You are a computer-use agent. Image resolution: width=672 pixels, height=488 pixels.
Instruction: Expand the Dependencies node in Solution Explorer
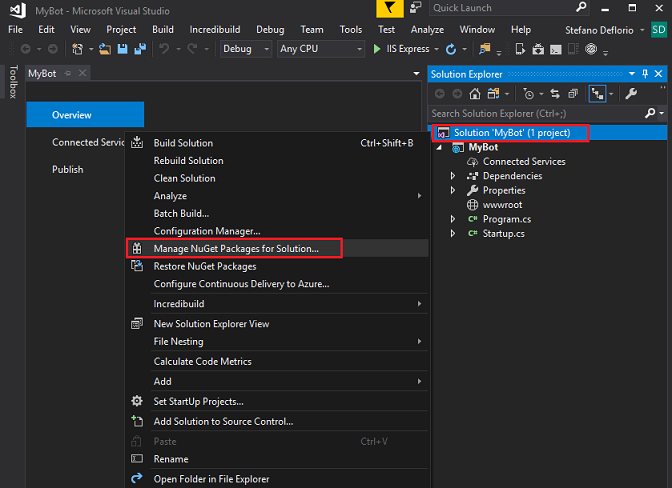pyautogui.click(x=453, y=176)
